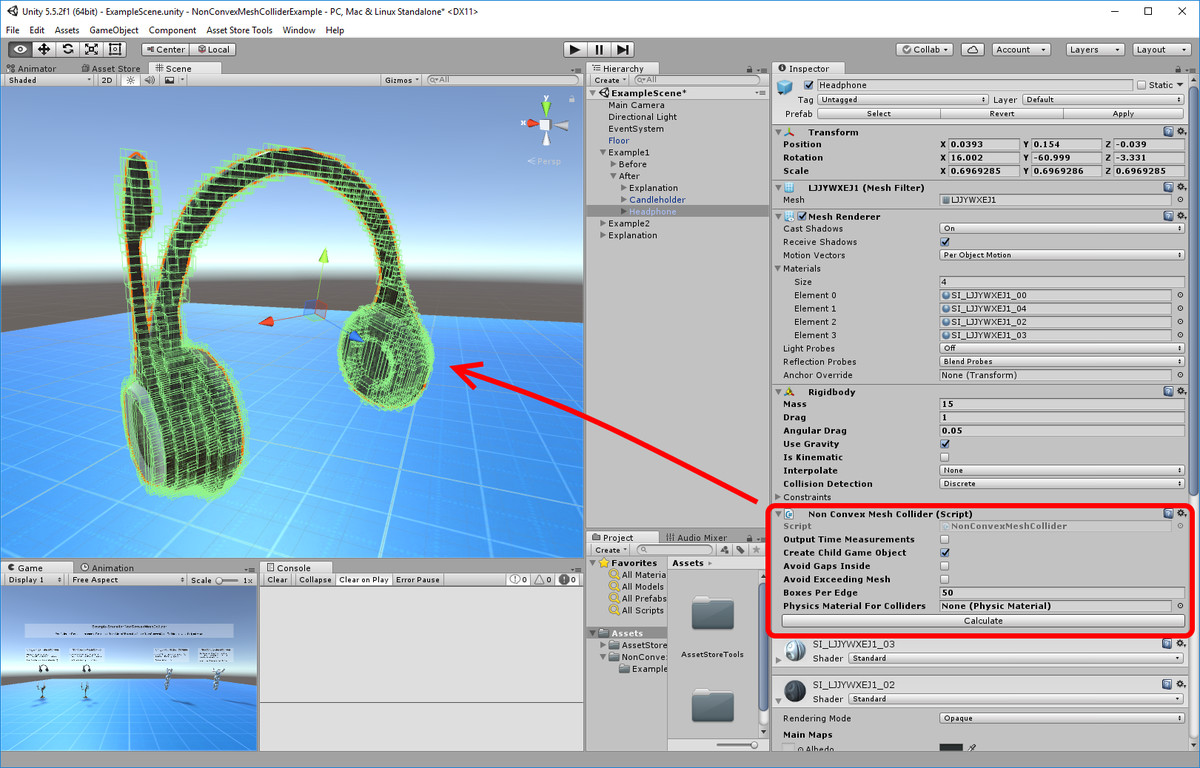Disable Use Gravity on the Rigidbody

(943, 443)
